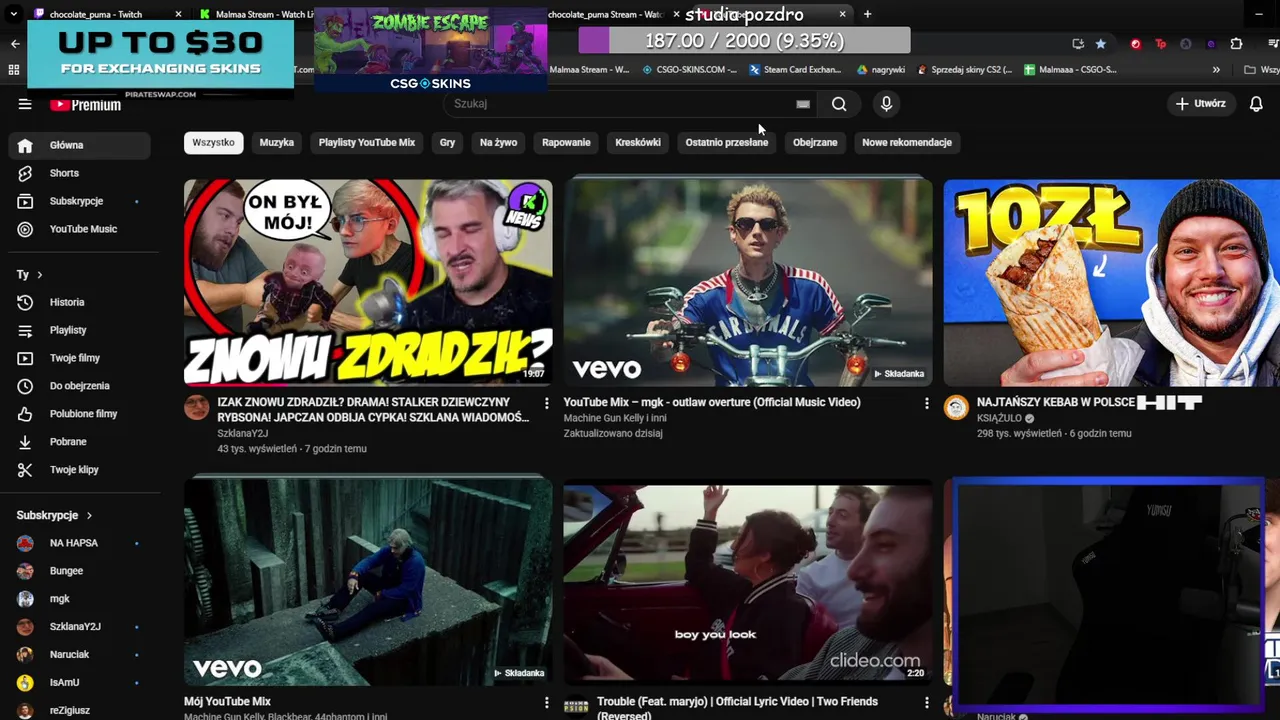Open reZigiusz subscription channel
1280x720 pixels.
[80, 710]
